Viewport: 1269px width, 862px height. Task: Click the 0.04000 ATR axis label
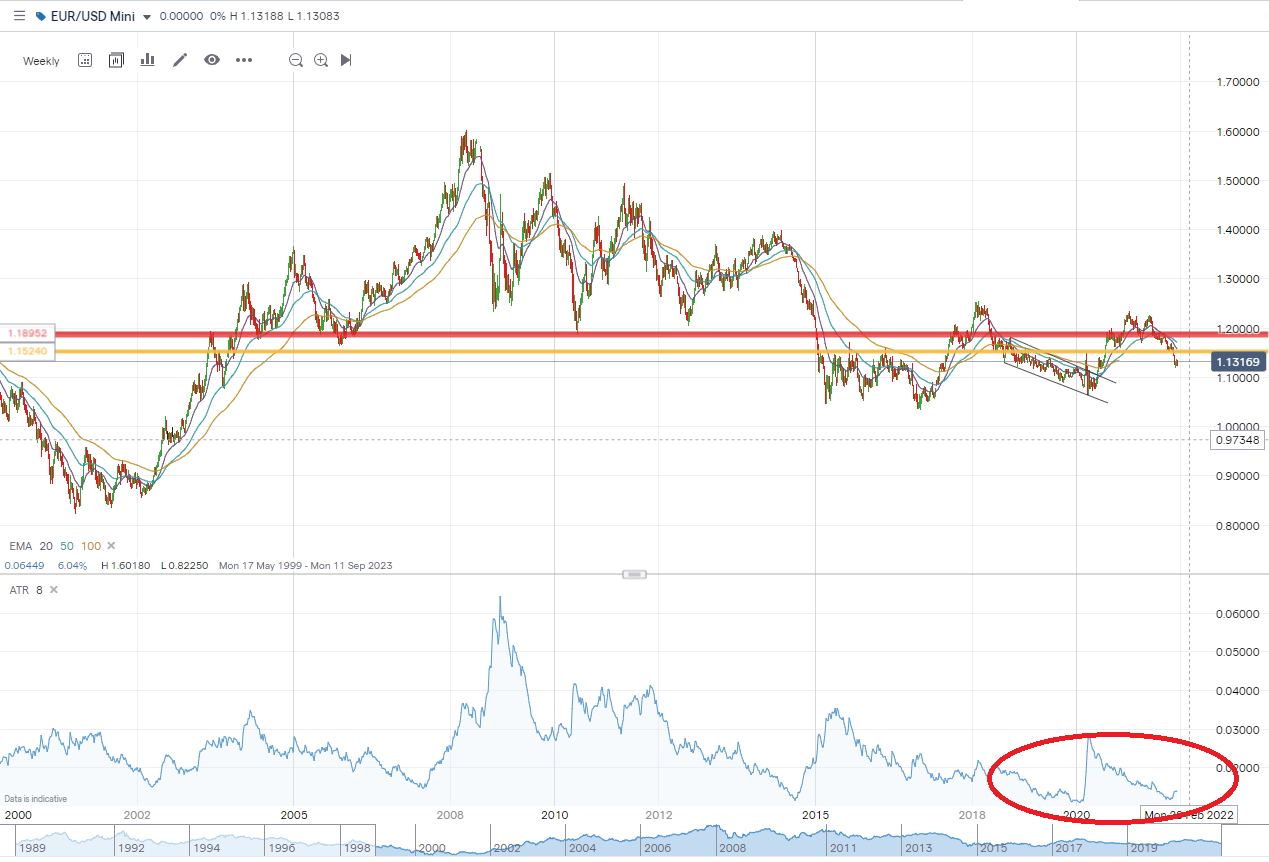click(1236, 691)
